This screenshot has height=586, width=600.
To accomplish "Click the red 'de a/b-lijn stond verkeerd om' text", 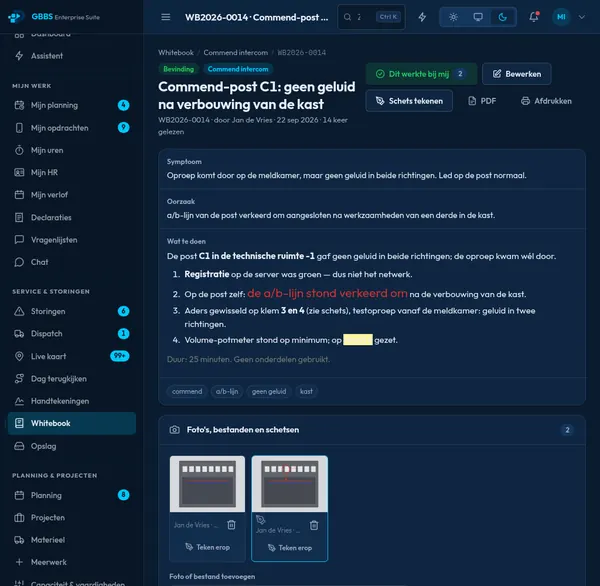I will 327,294.
